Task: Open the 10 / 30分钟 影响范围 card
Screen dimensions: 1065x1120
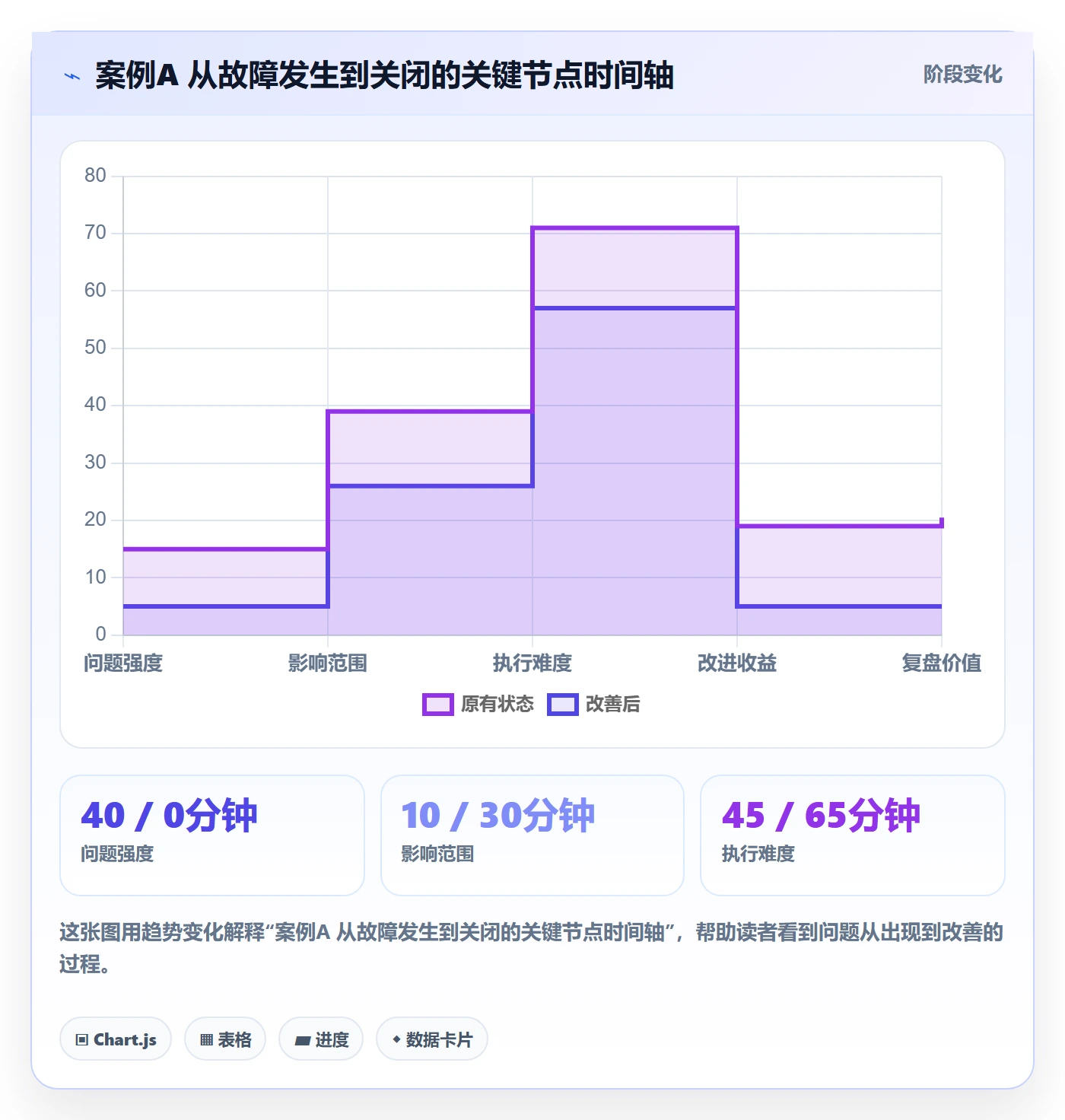Action: pyautogui.click(x=532, y=835)
